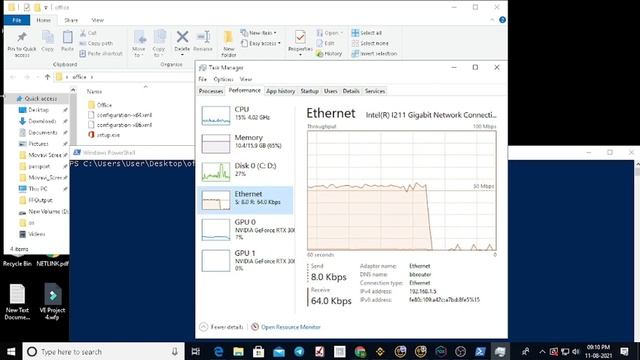Click the Name column header

[94, 91]
